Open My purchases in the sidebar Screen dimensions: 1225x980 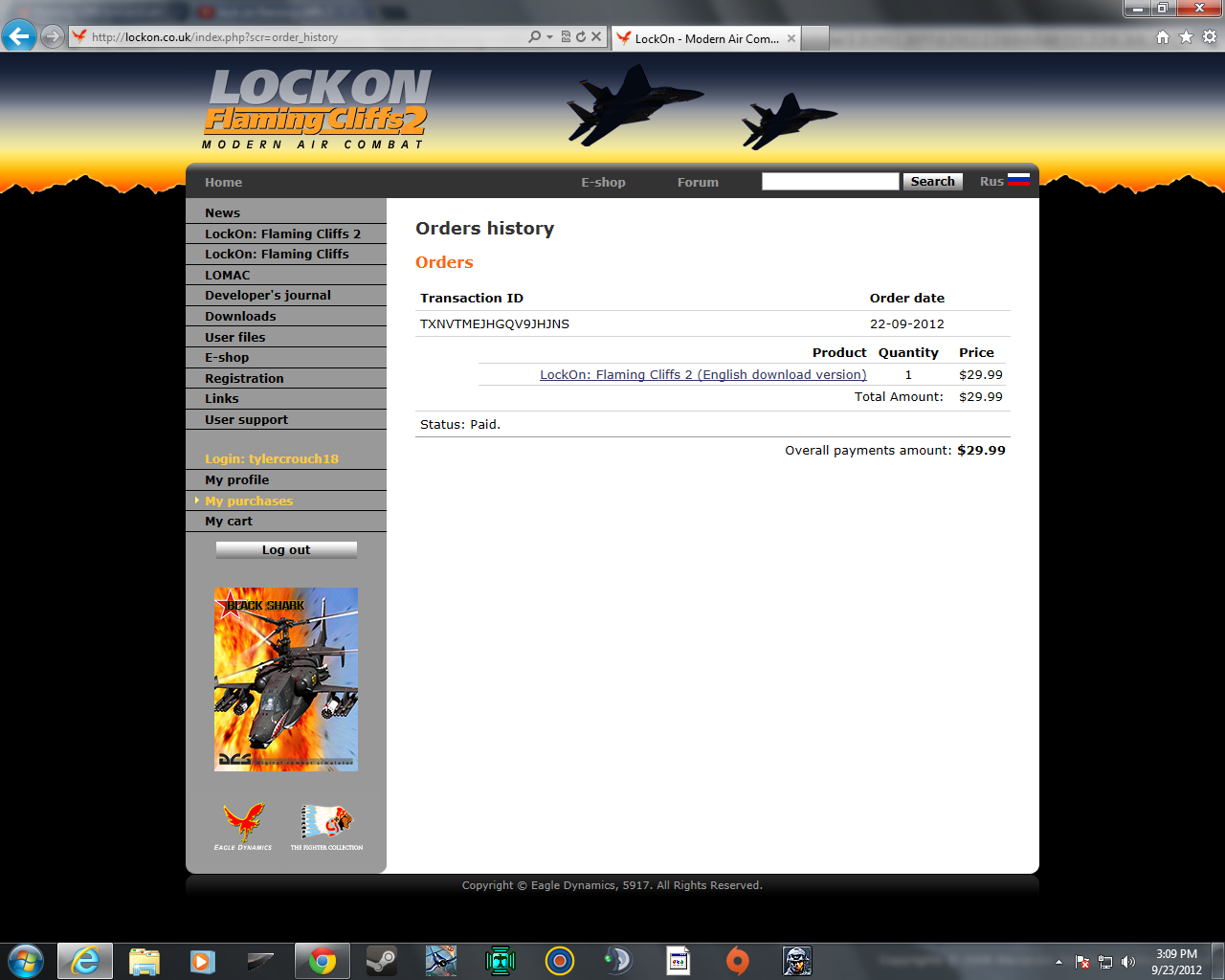tap(249, 501)
